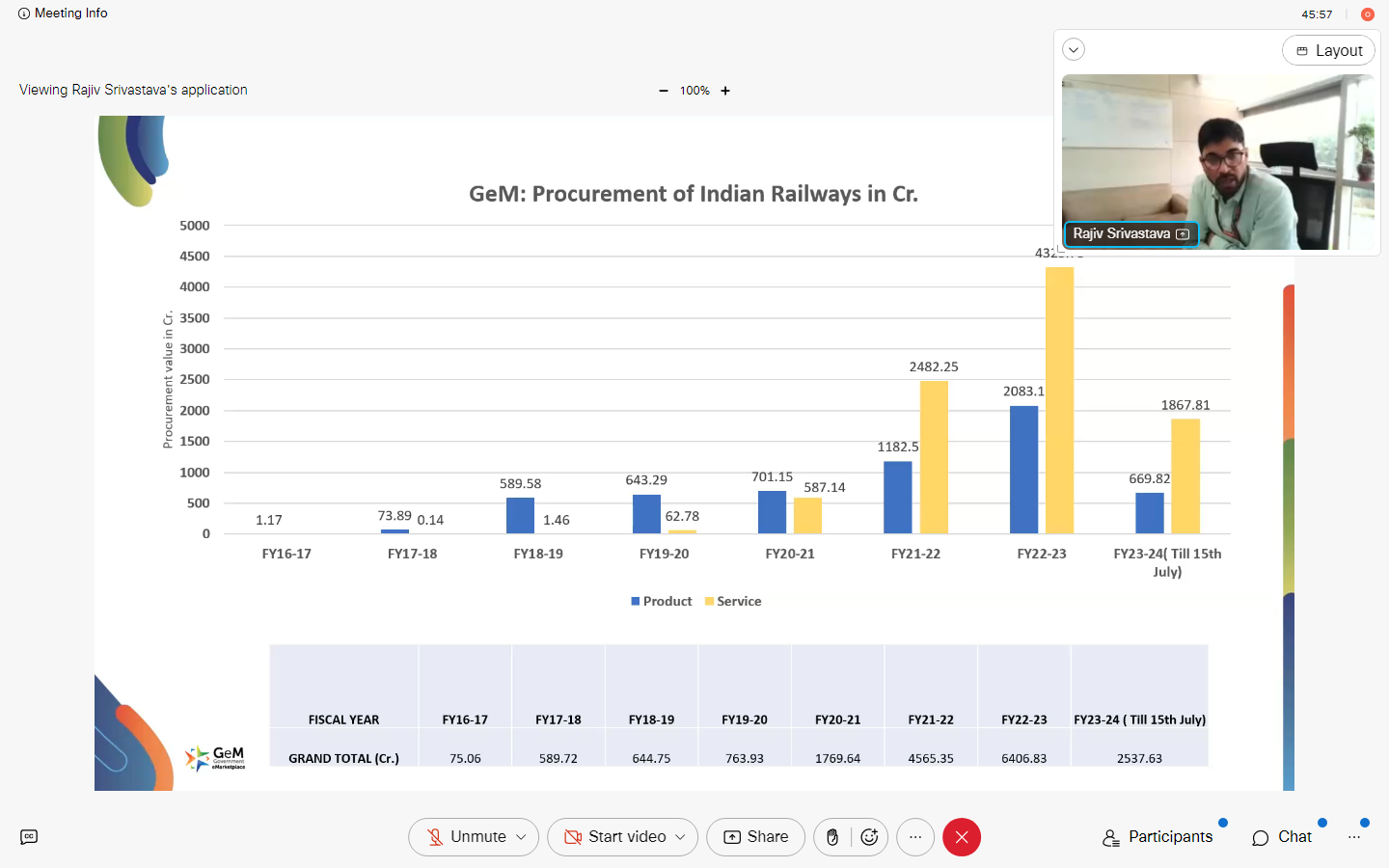The image size is (1389, 868).
Task: Collapse the video panel with chevron
Action: (1074, 50)
